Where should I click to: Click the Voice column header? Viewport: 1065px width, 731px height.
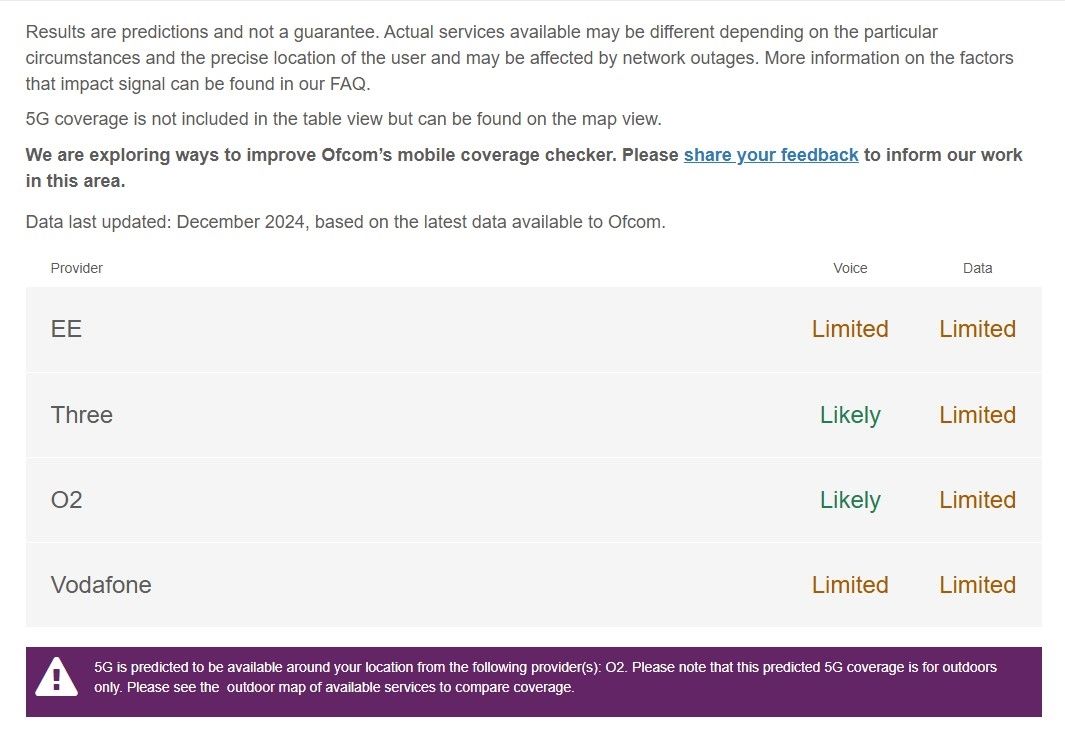[x=850, y=268]
